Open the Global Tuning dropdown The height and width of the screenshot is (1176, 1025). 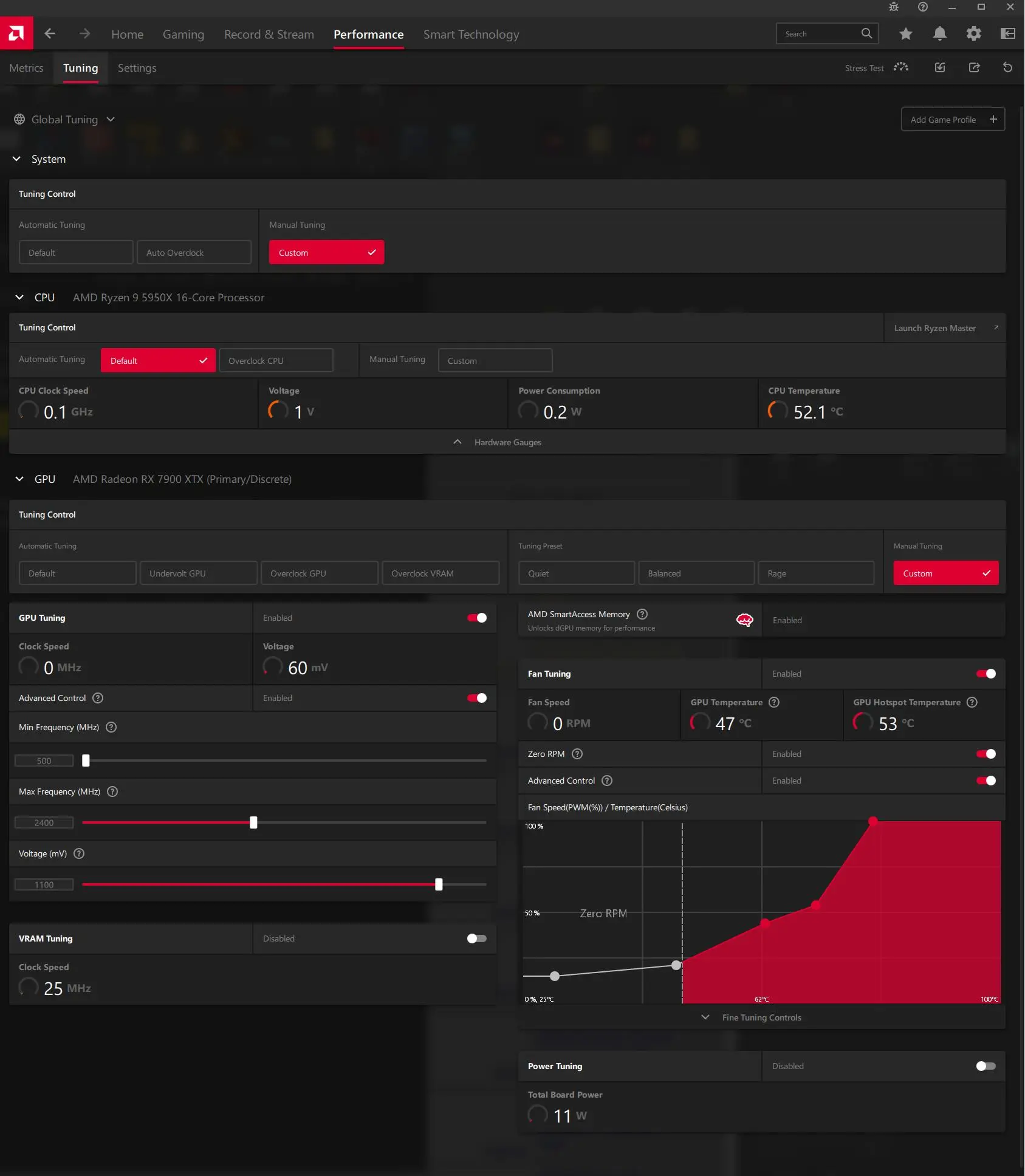pyautogui.click(x=64, y=120)
